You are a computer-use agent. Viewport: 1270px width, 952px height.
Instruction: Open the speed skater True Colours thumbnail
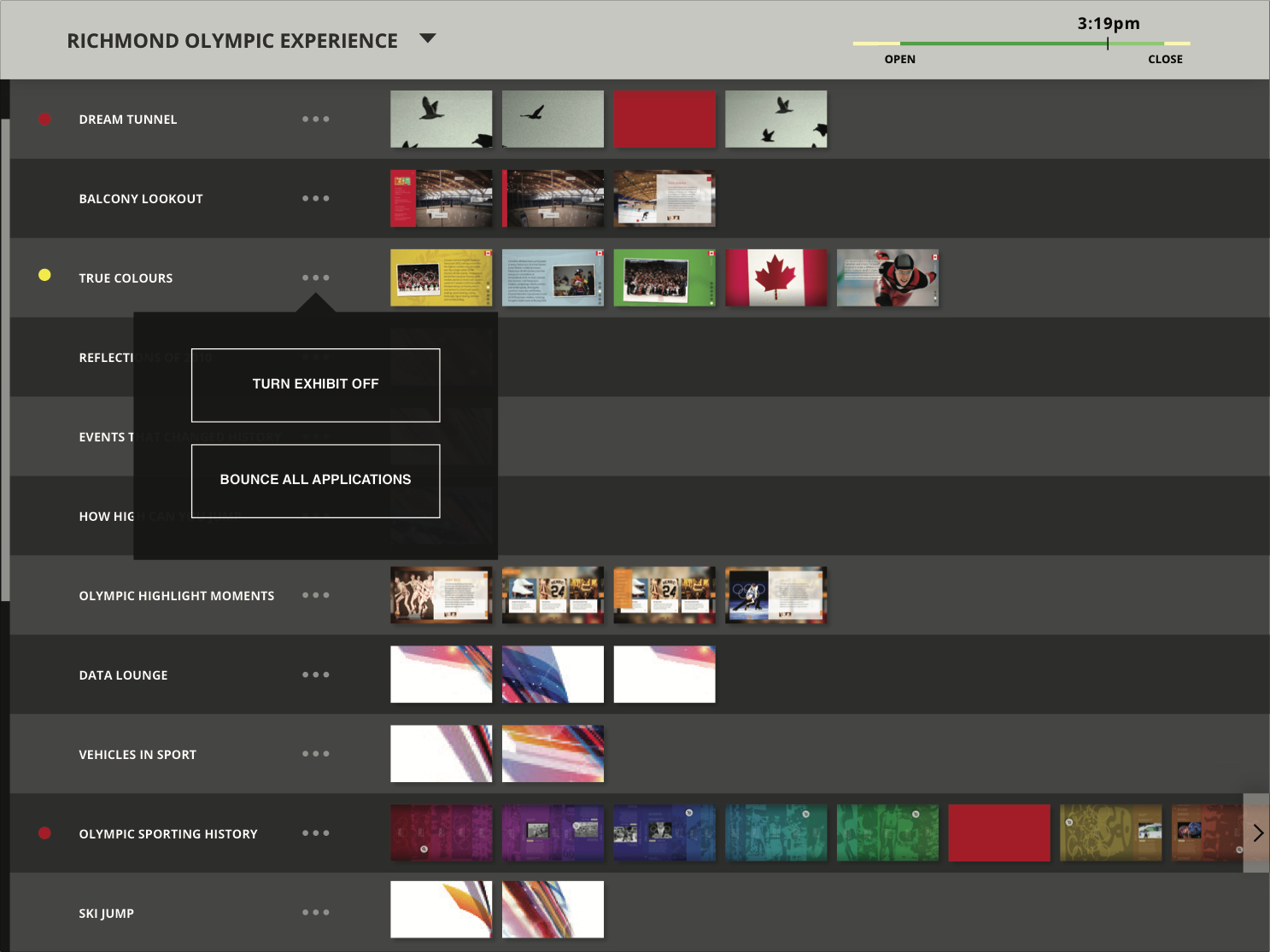click(887, 278)
